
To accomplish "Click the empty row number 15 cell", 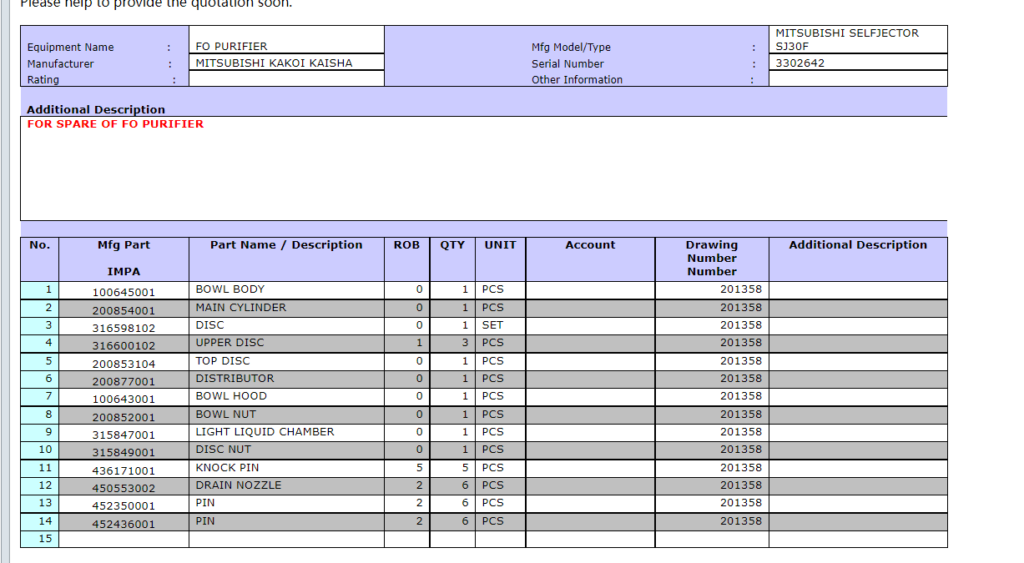I will coord(39,539).
